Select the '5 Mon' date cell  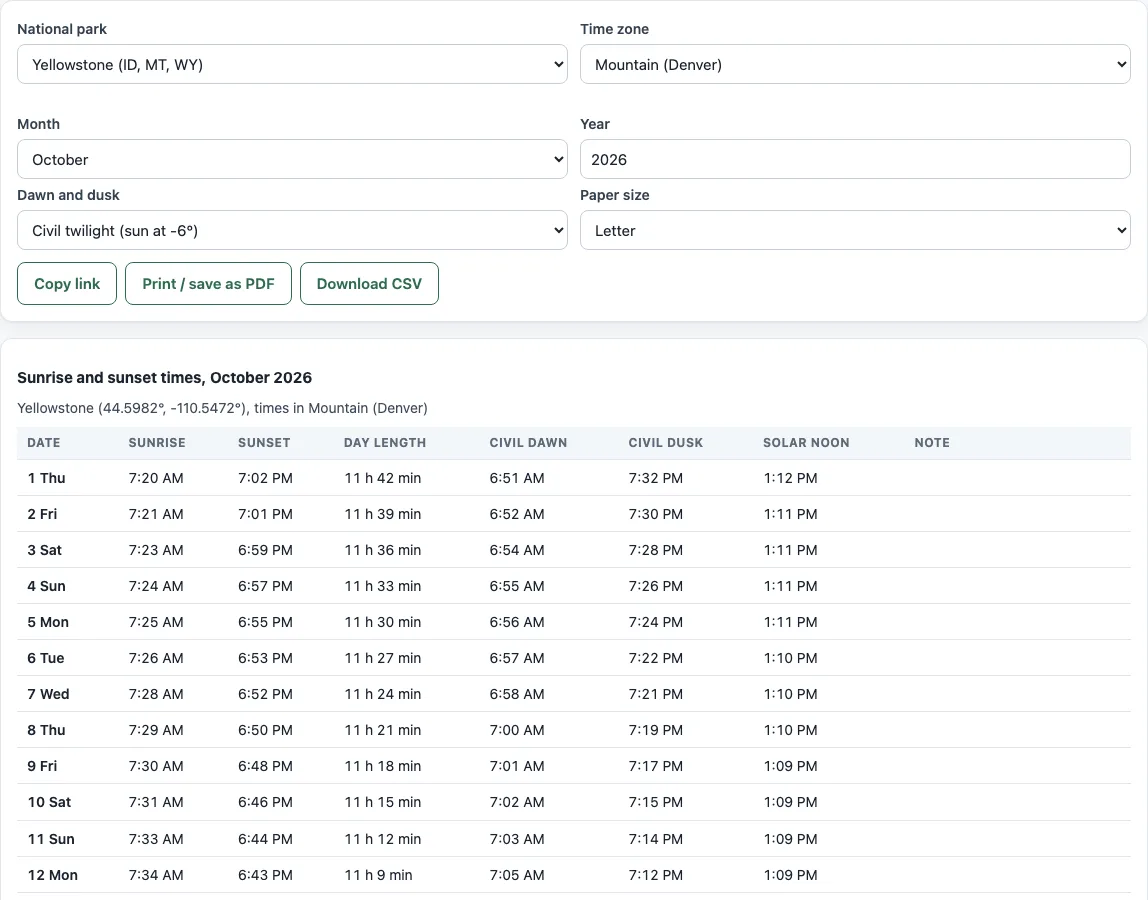click(48, 622)
